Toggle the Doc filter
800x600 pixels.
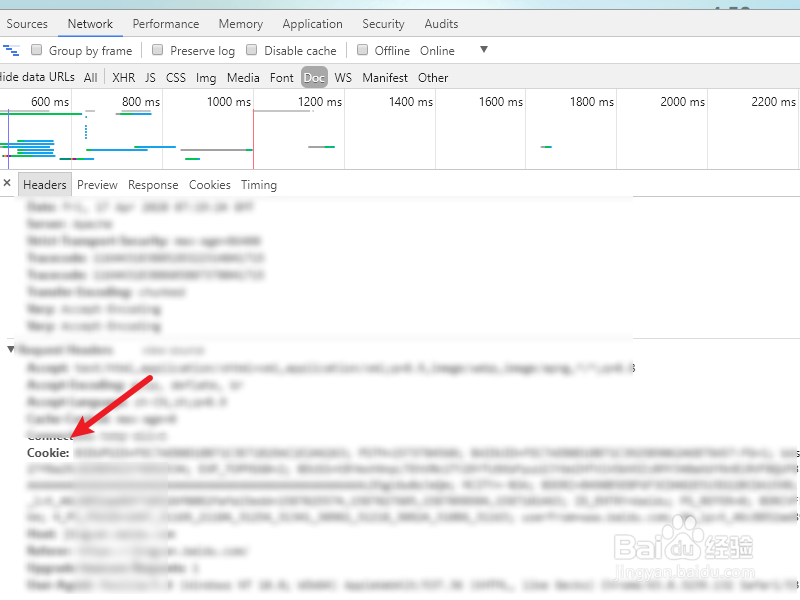pos(314,78)
